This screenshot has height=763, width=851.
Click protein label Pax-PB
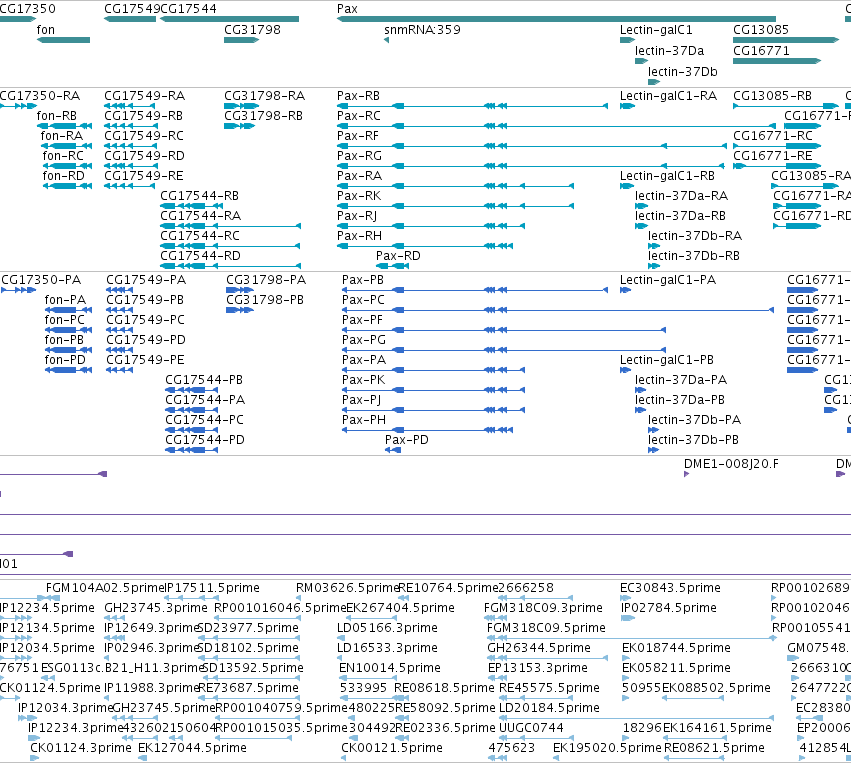pos(363,280)
